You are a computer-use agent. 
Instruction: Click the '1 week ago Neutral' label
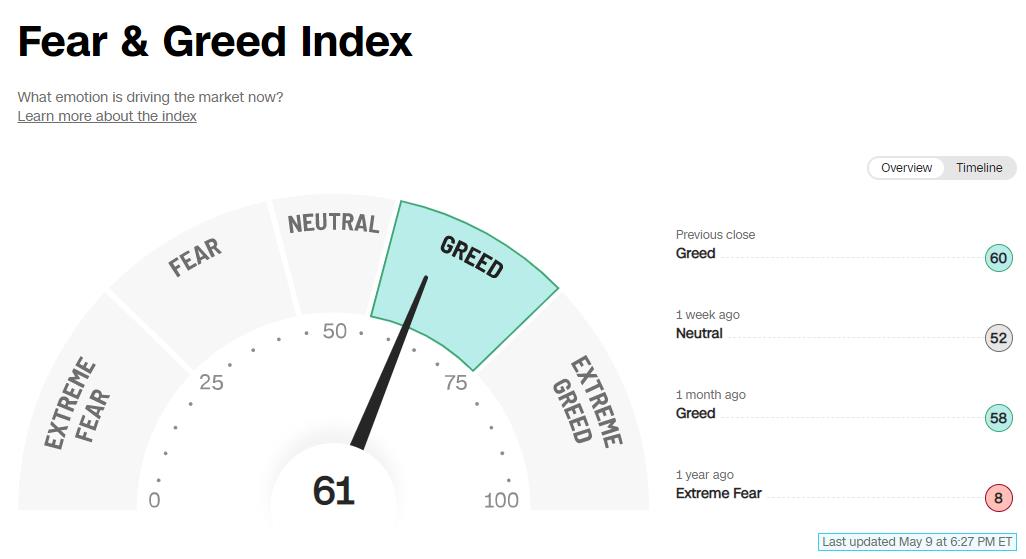tap(707, 324)
